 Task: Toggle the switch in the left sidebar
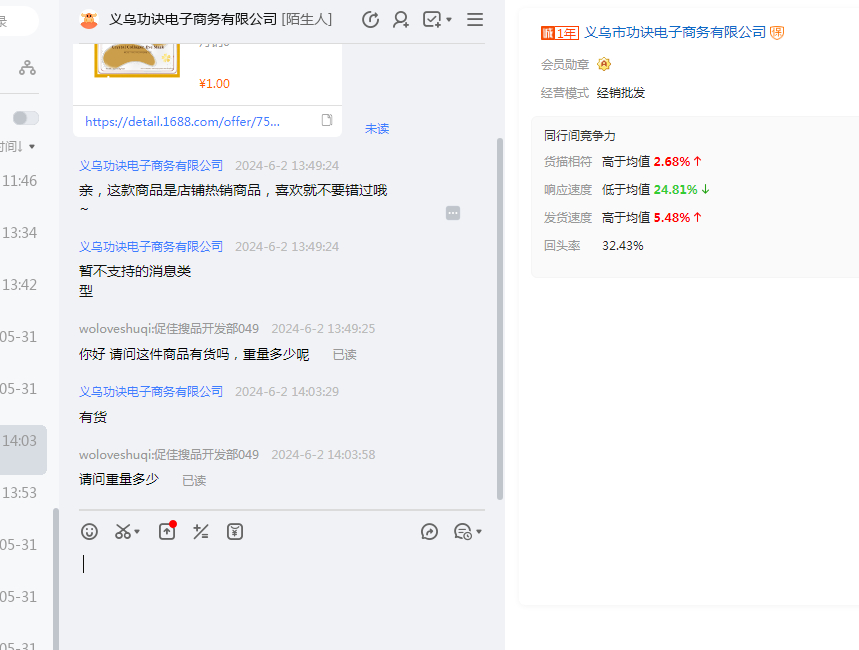tap(25, 118)
